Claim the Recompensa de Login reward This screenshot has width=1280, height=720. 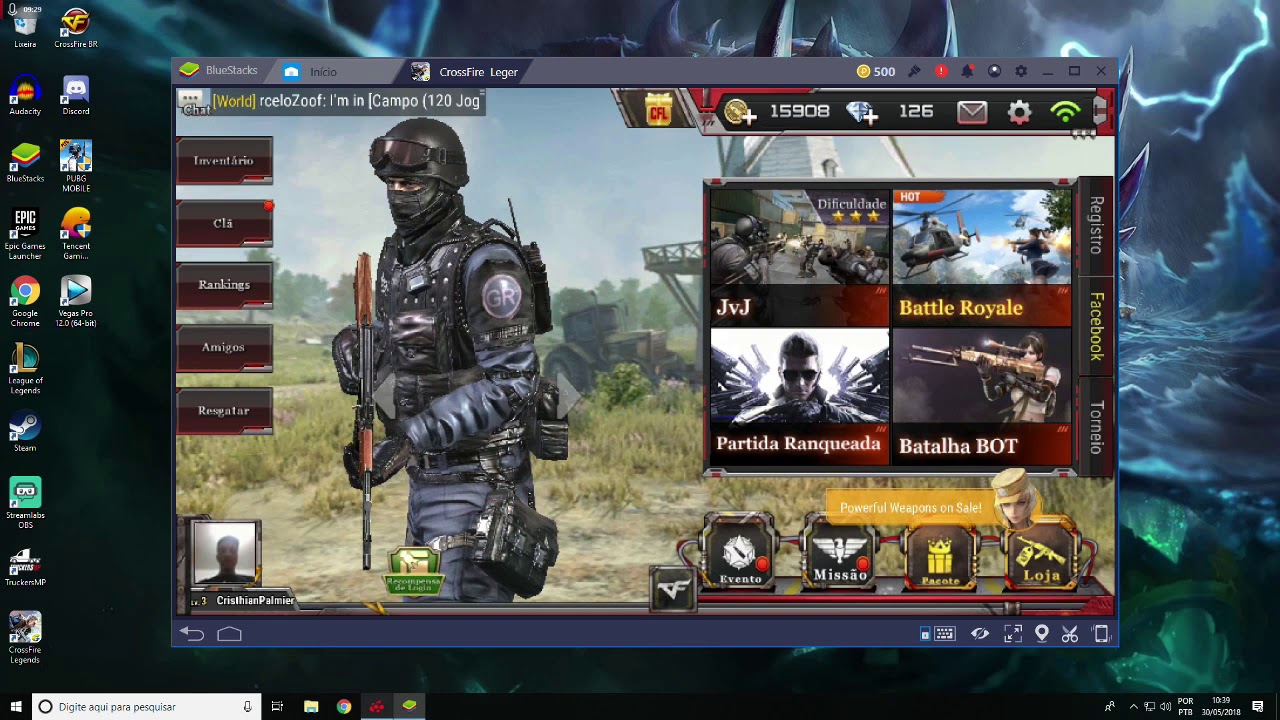[413, 571]
